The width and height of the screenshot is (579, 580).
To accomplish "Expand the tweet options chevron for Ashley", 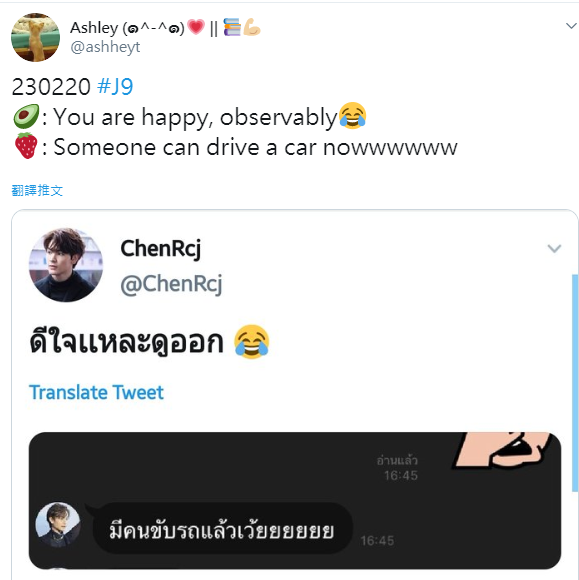I will 571,26.
